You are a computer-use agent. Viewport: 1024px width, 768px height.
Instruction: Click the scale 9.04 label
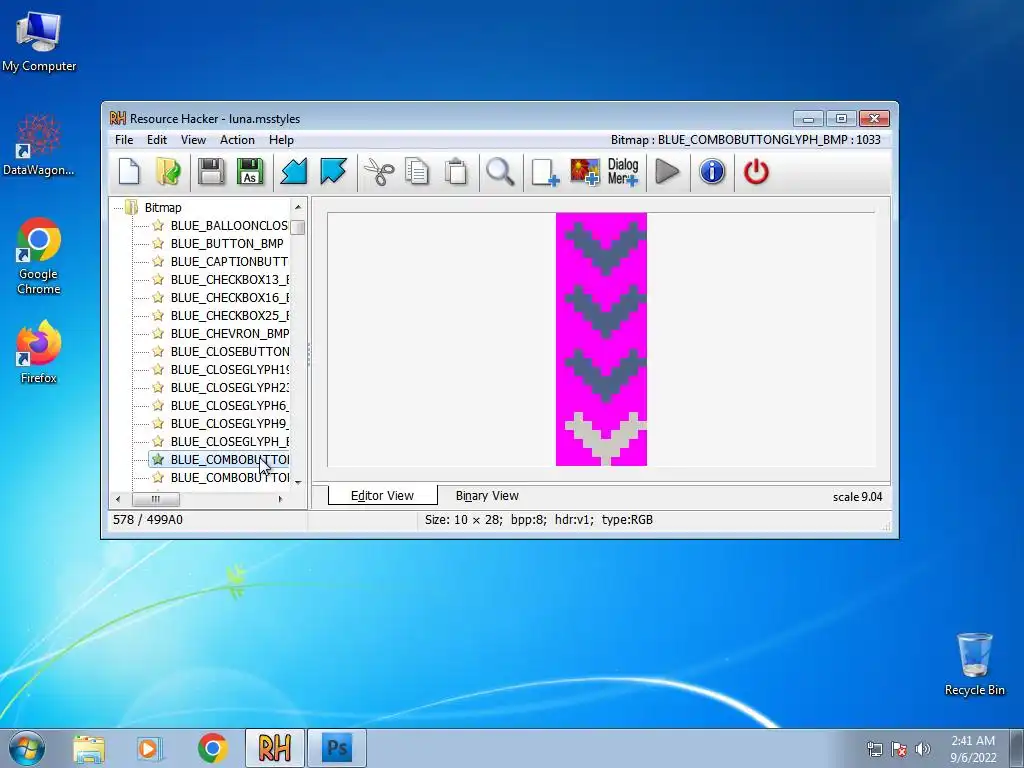tap(857, 497)
